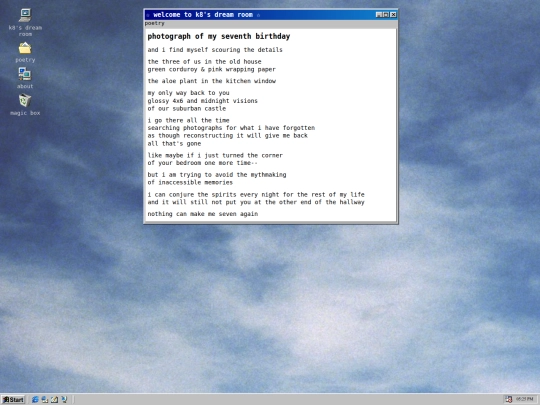Click the line 'and i find myself scouring the details'
The height and width of the screenshot is (405, 540).
[x=215, y=50]
